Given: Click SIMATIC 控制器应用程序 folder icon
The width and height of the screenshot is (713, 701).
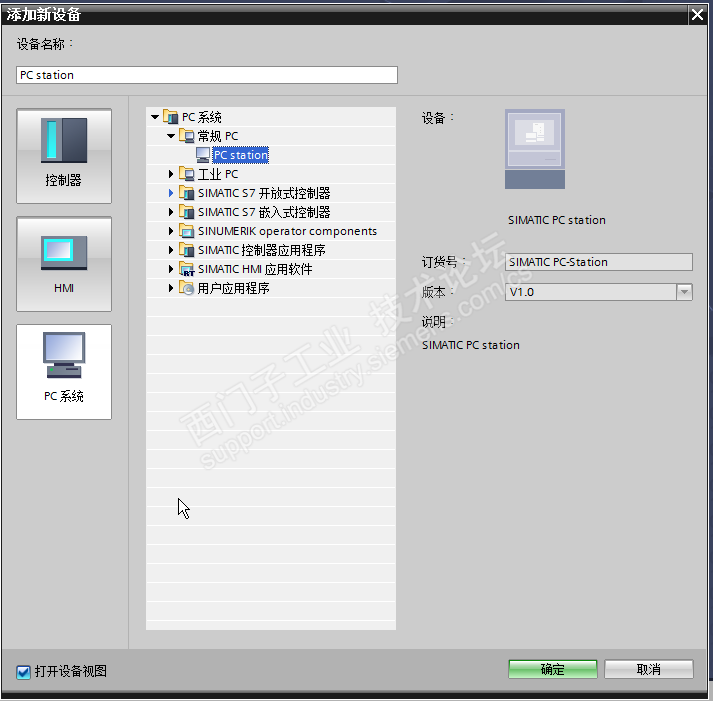Looking at the screenshot, I should [186, 250].
